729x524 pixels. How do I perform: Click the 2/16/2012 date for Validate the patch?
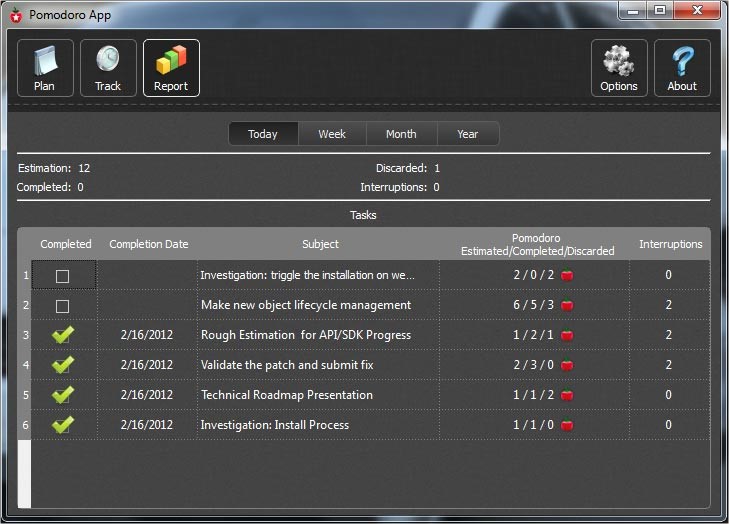click(x=147, y=365)
